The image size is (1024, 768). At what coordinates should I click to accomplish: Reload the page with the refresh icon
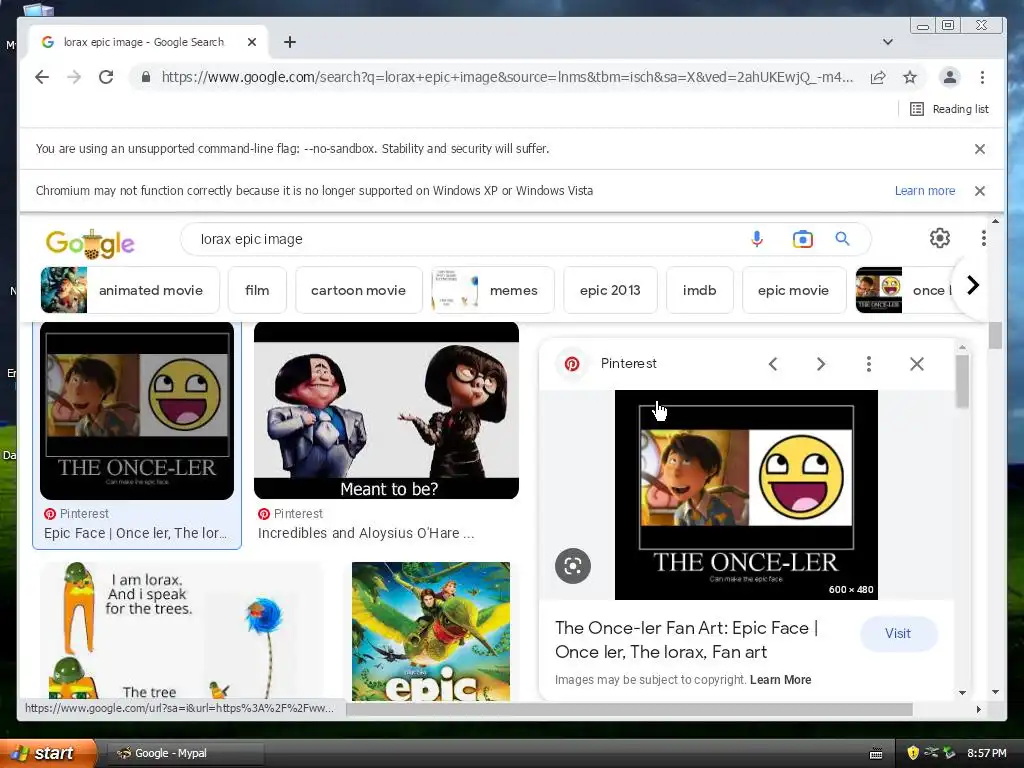(106, 77)
